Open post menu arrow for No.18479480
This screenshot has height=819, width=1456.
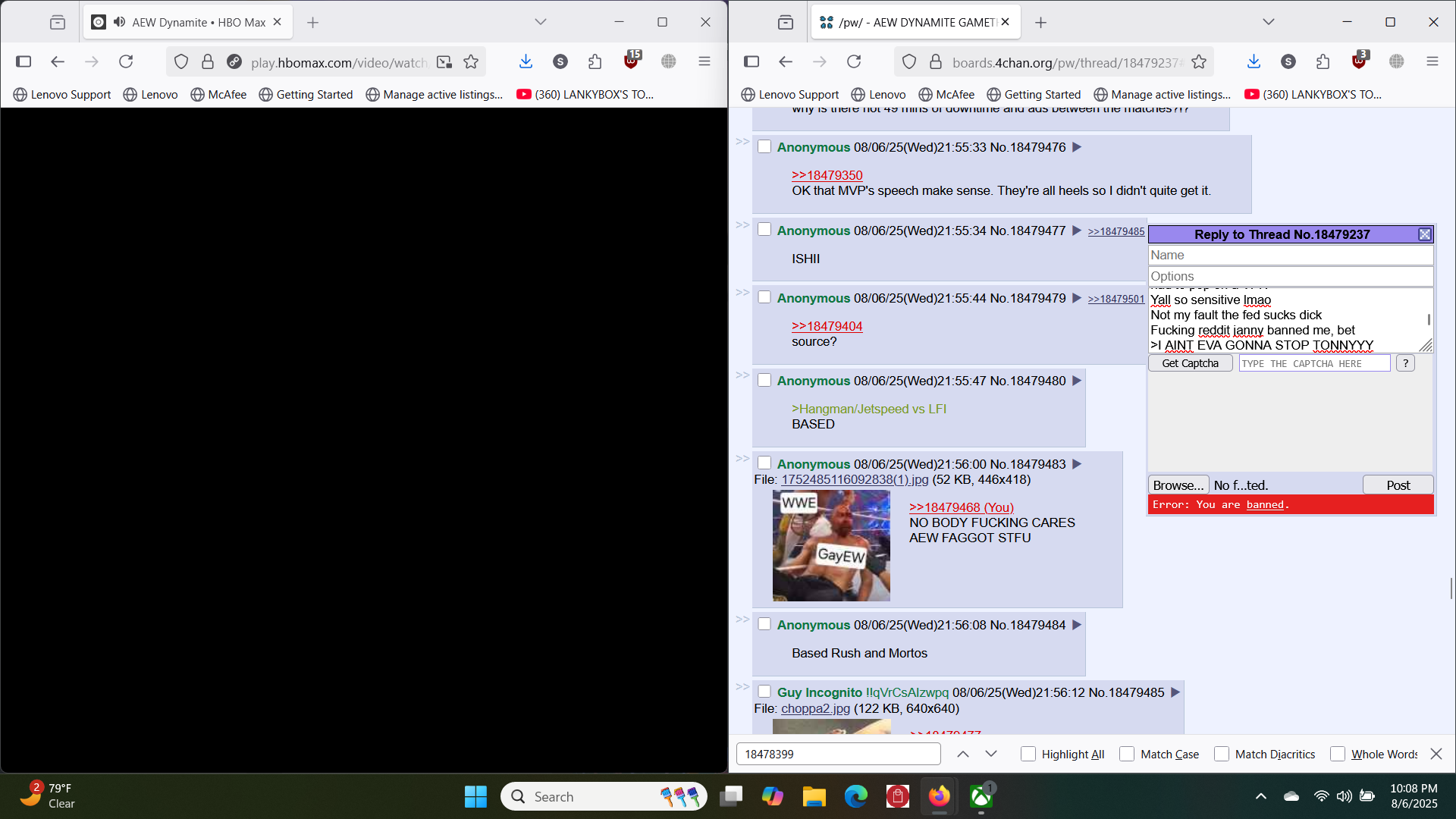[x=1077, y=381]
